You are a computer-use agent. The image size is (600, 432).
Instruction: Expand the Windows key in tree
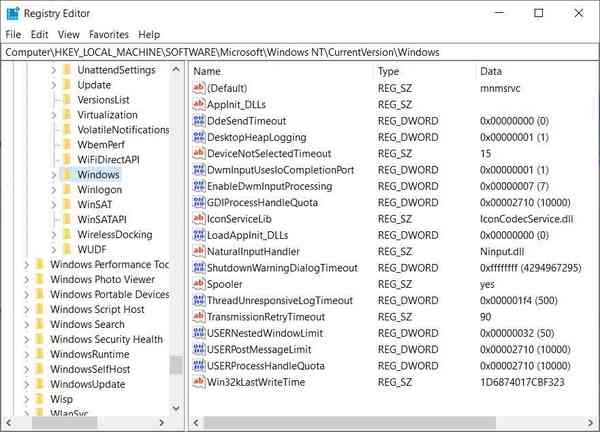coord(54,174)
